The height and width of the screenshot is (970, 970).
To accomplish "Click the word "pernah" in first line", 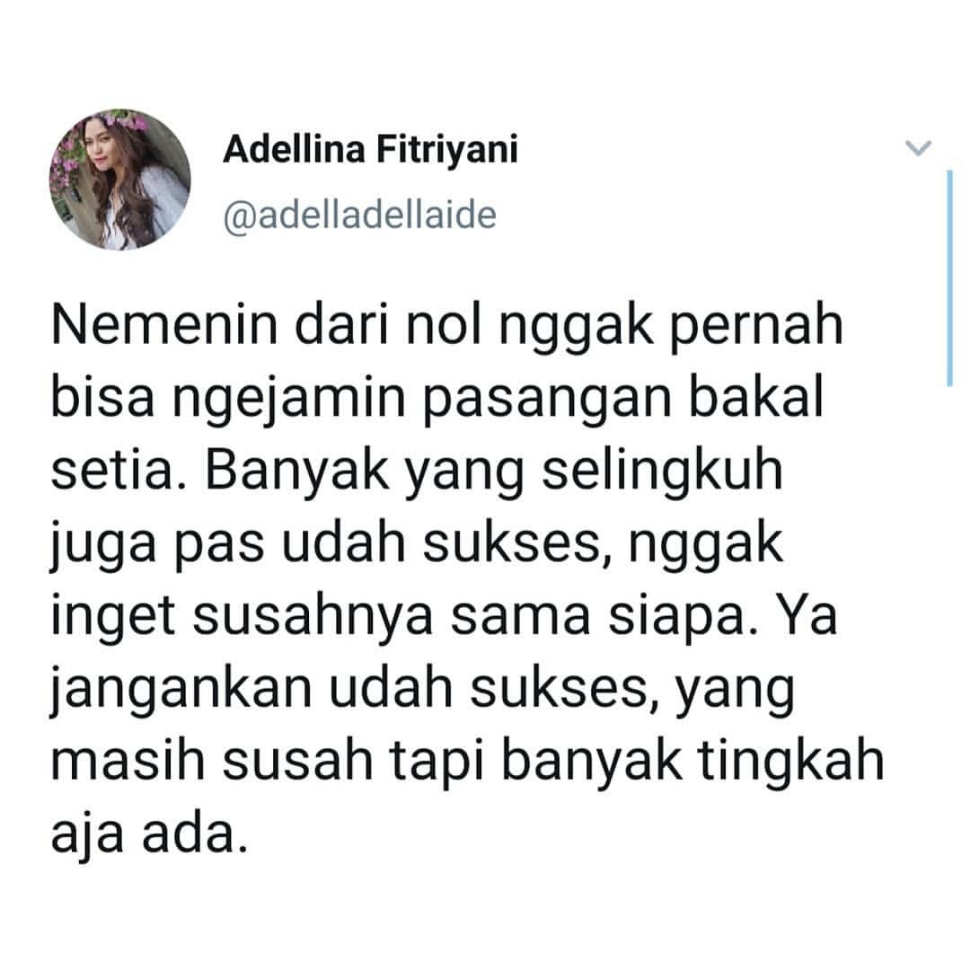I will tap(757, 325).
